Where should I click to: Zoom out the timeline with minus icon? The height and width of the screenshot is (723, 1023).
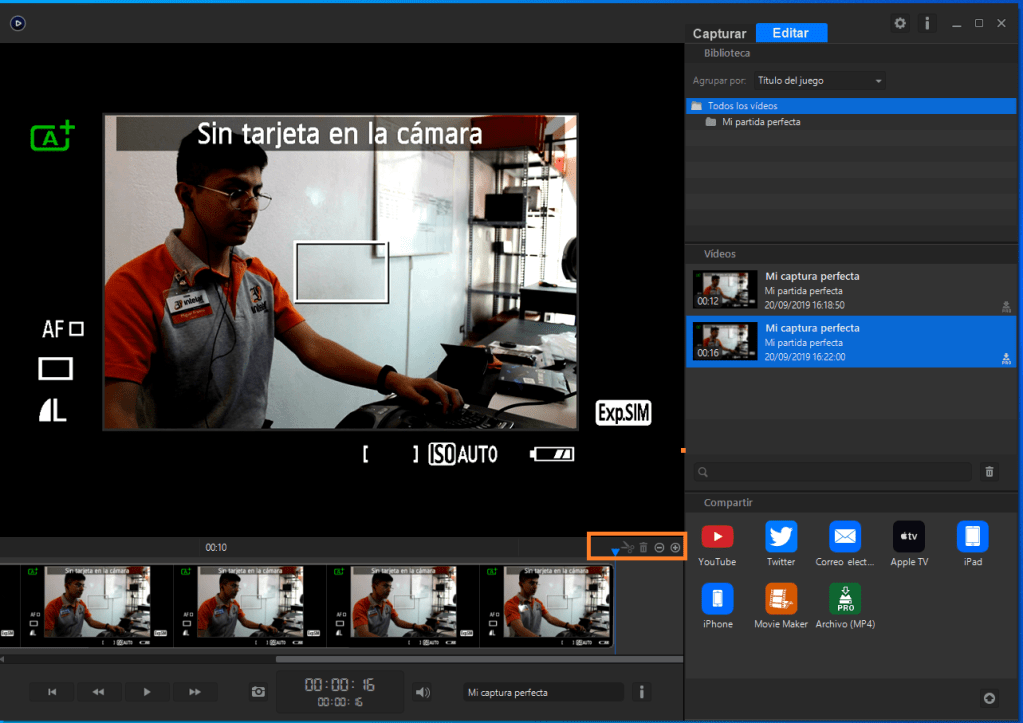coord(659,547)
